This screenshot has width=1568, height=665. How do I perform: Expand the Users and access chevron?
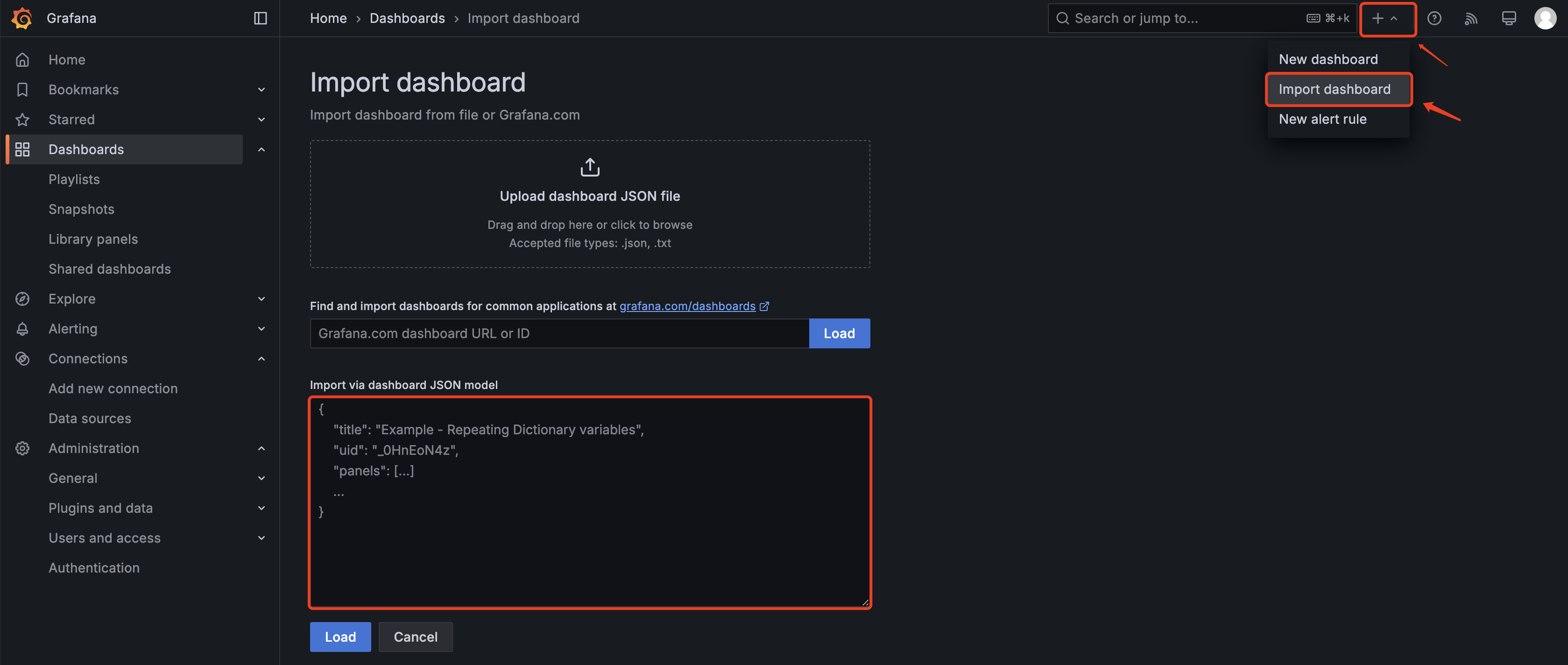click(x=262, y=538)
